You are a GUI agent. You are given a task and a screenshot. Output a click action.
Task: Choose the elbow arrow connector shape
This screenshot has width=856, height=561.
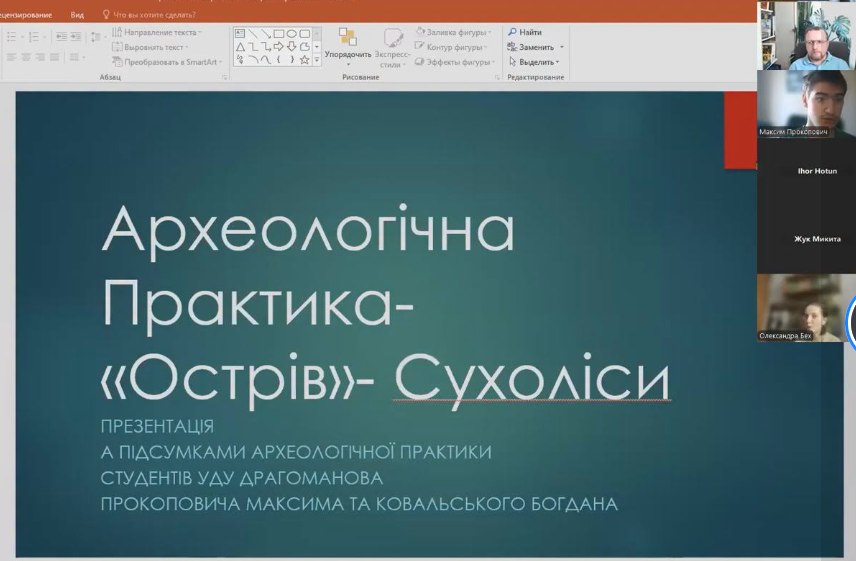point(266,47)
